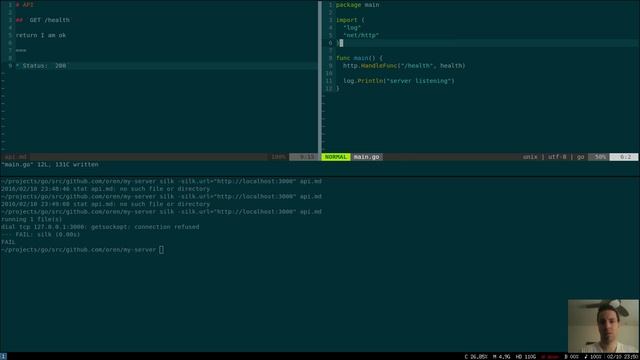The width and height of the screenshot is (640, 360).
Task: Click the volume 100% indicator in status bar
Action: [x=593, y=357]
